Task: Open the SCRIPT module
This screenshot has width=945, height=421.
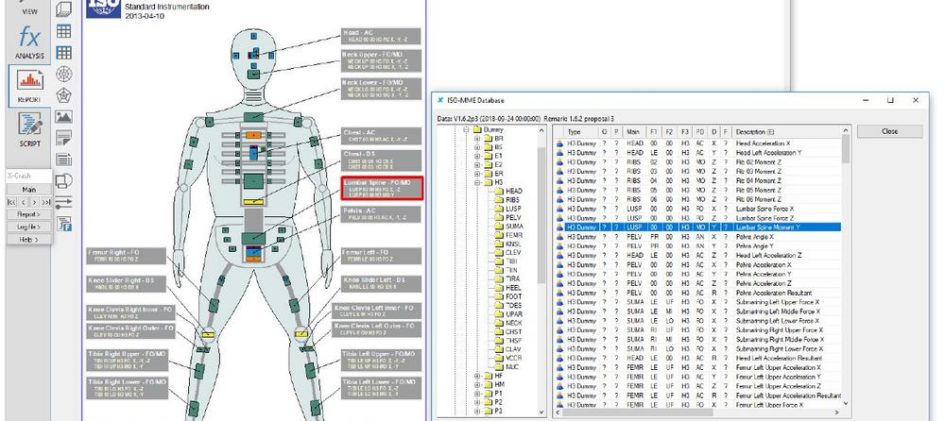Action: (x=29, y=129)
